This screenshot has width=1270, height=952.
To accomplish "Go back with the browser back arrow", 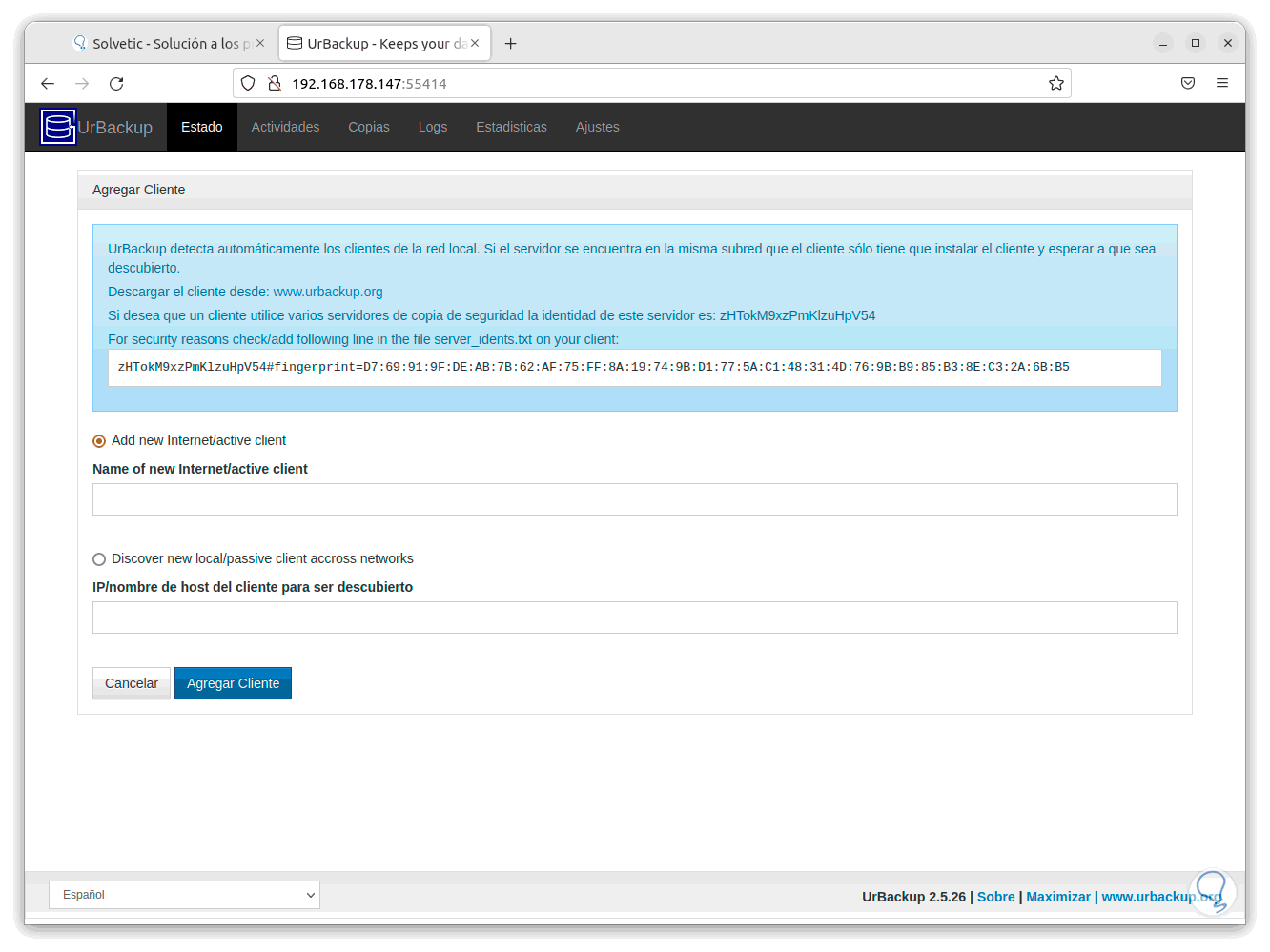I will coord(48,84).
